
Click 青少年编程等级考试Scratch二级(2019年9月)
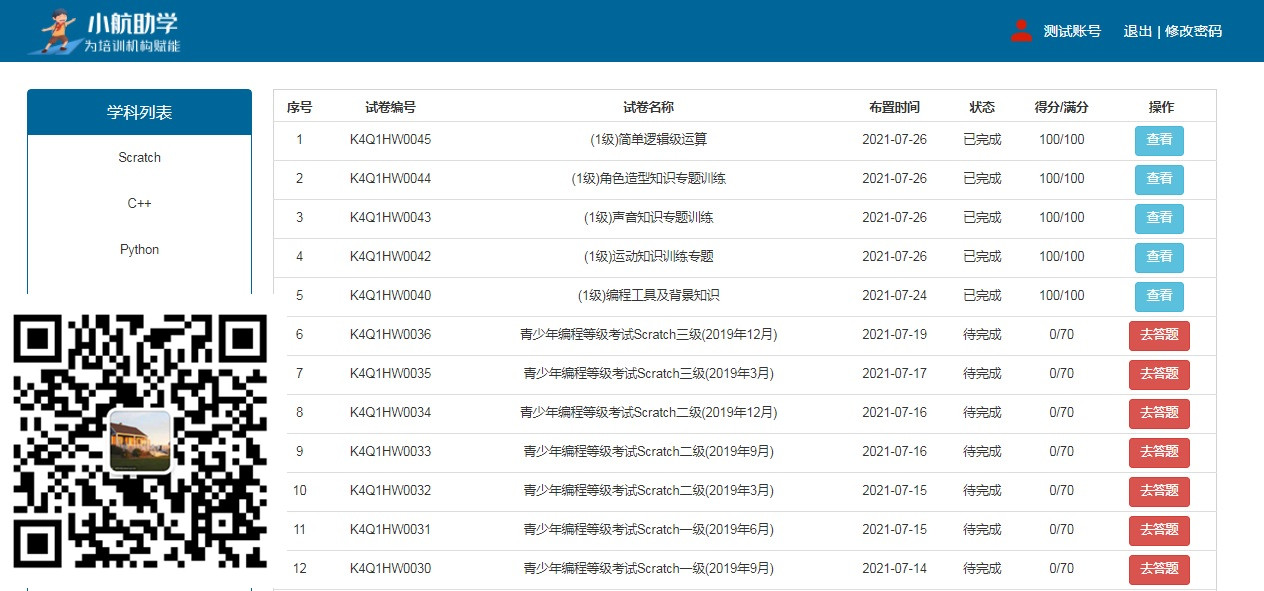click(x=648, y=452)
